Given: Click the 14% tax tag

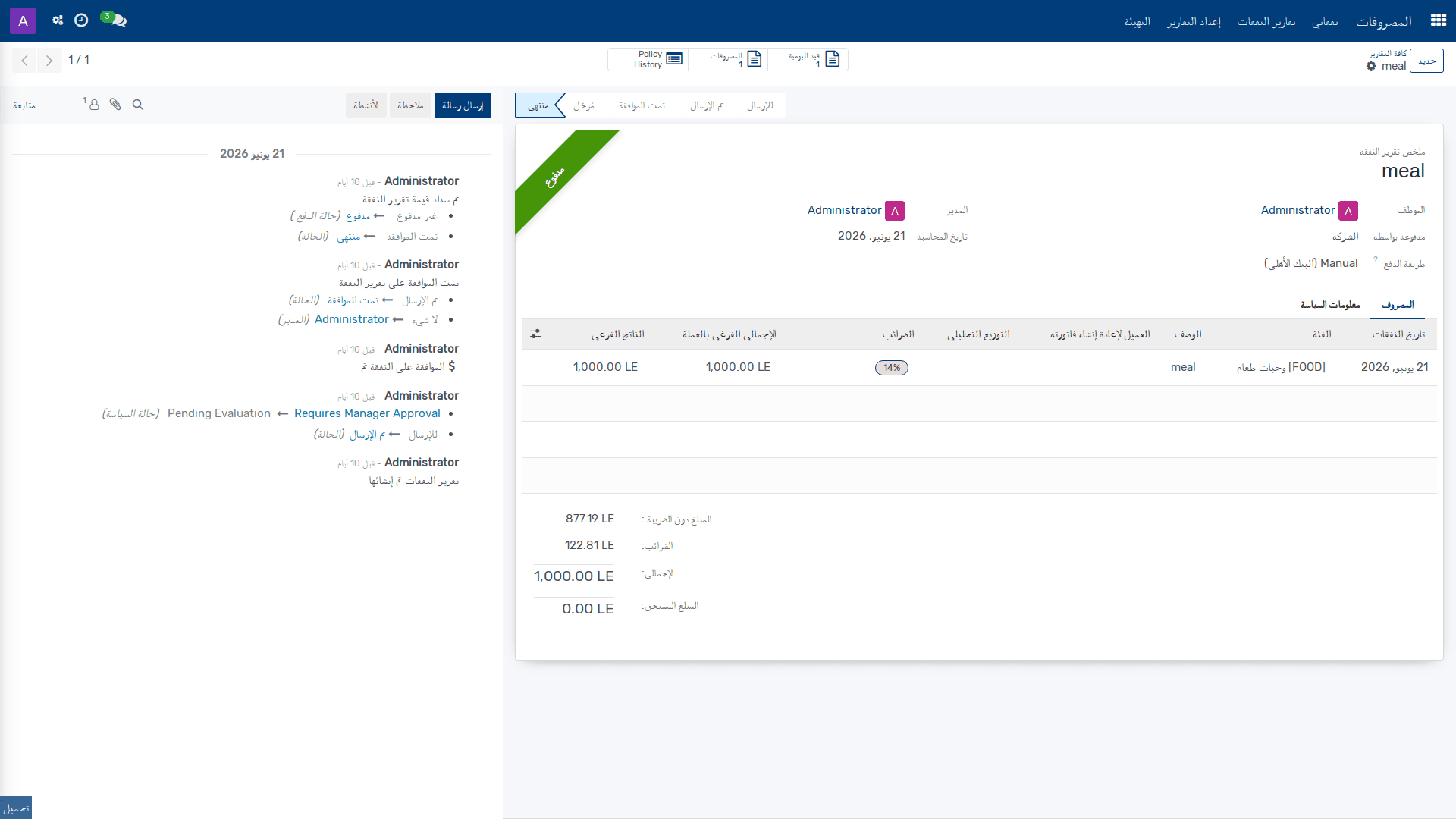Looking at the screenshot, I should 892,368.
